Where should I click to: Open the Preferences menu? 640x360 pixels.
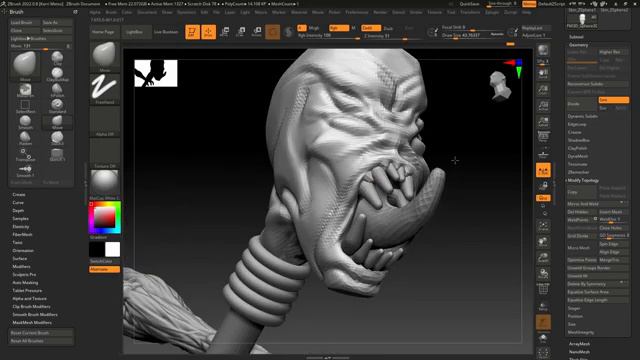click(x=357, y=12)
